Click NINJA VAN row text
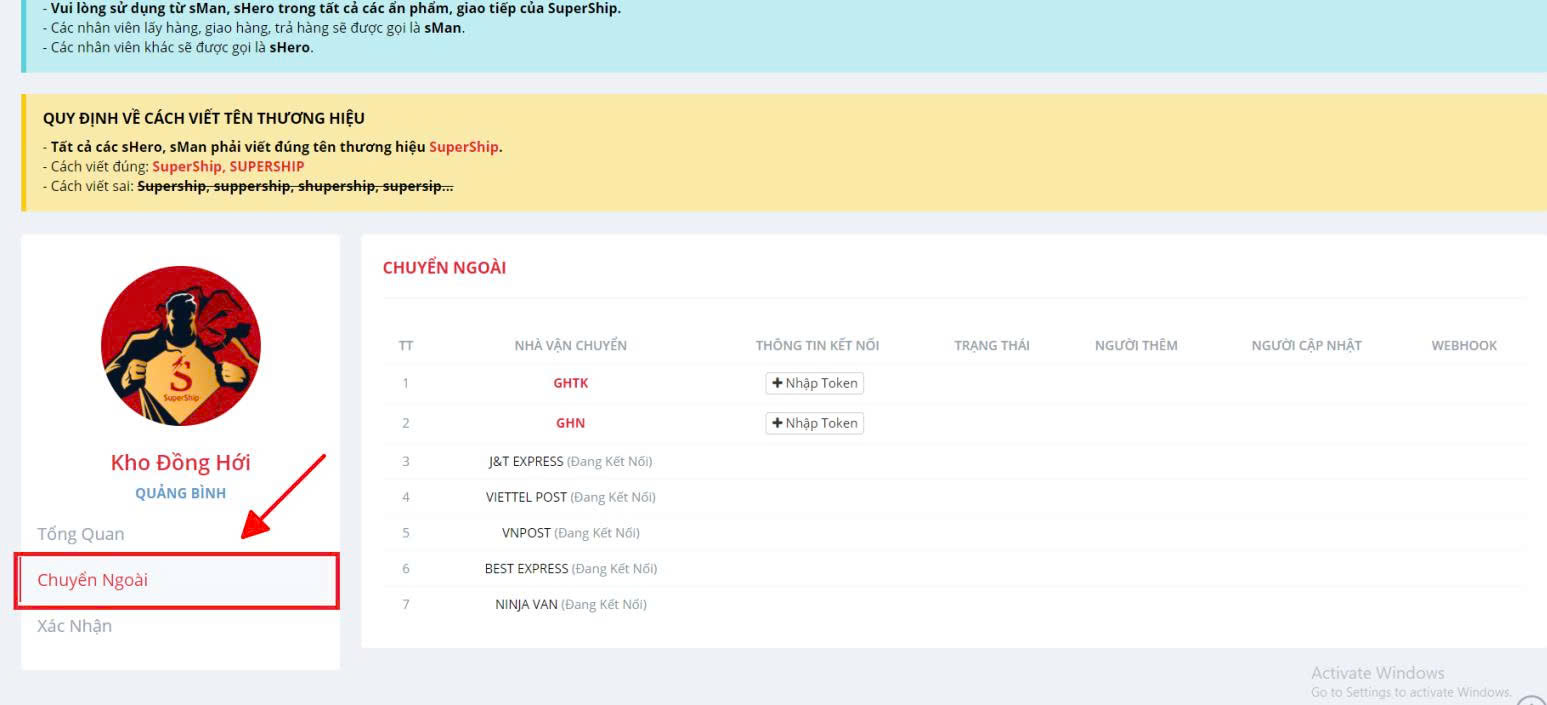This screenshot has width=1547, height=705. point(571,605)
